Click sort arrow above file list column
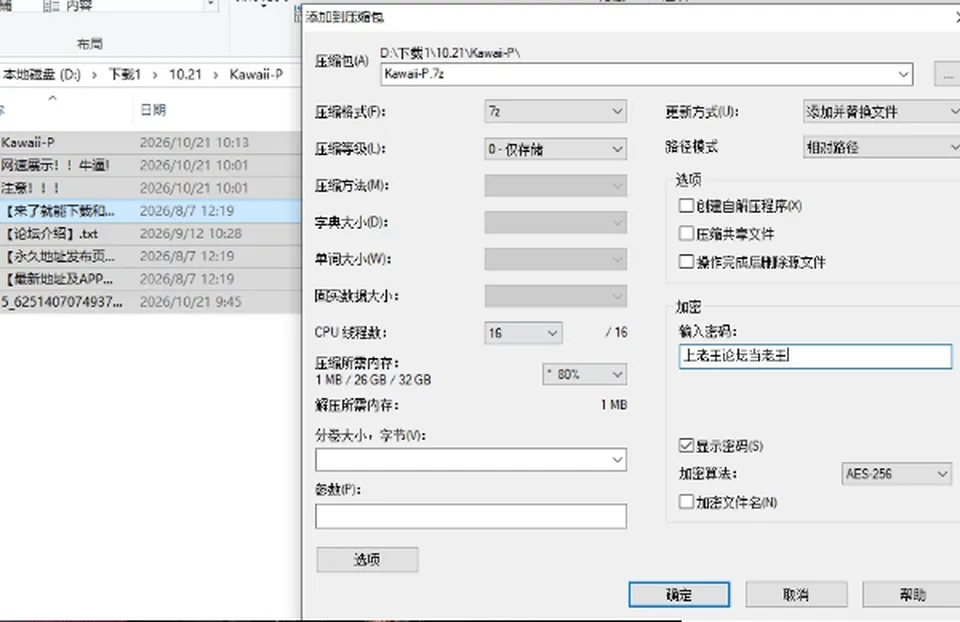The height and width of the screenshot is (622, 960). (x=53, y=98)
